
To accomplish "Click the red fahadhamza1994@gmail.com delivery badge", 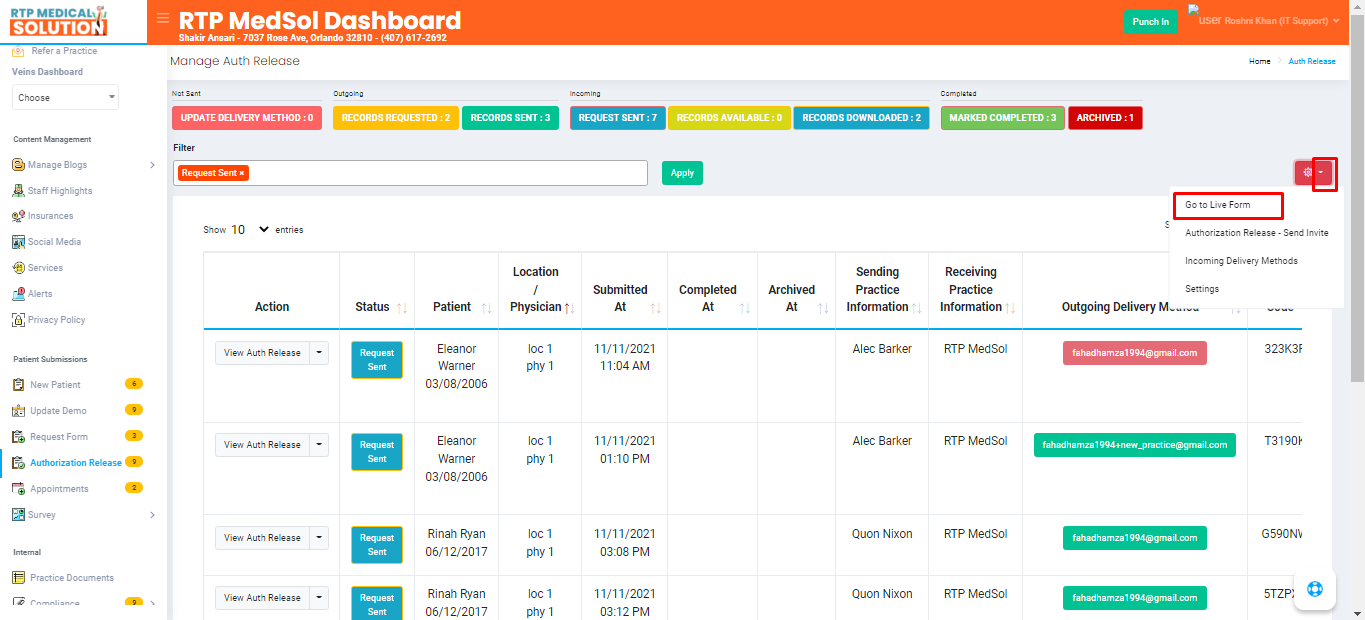I will click(x=1135, y=353).
